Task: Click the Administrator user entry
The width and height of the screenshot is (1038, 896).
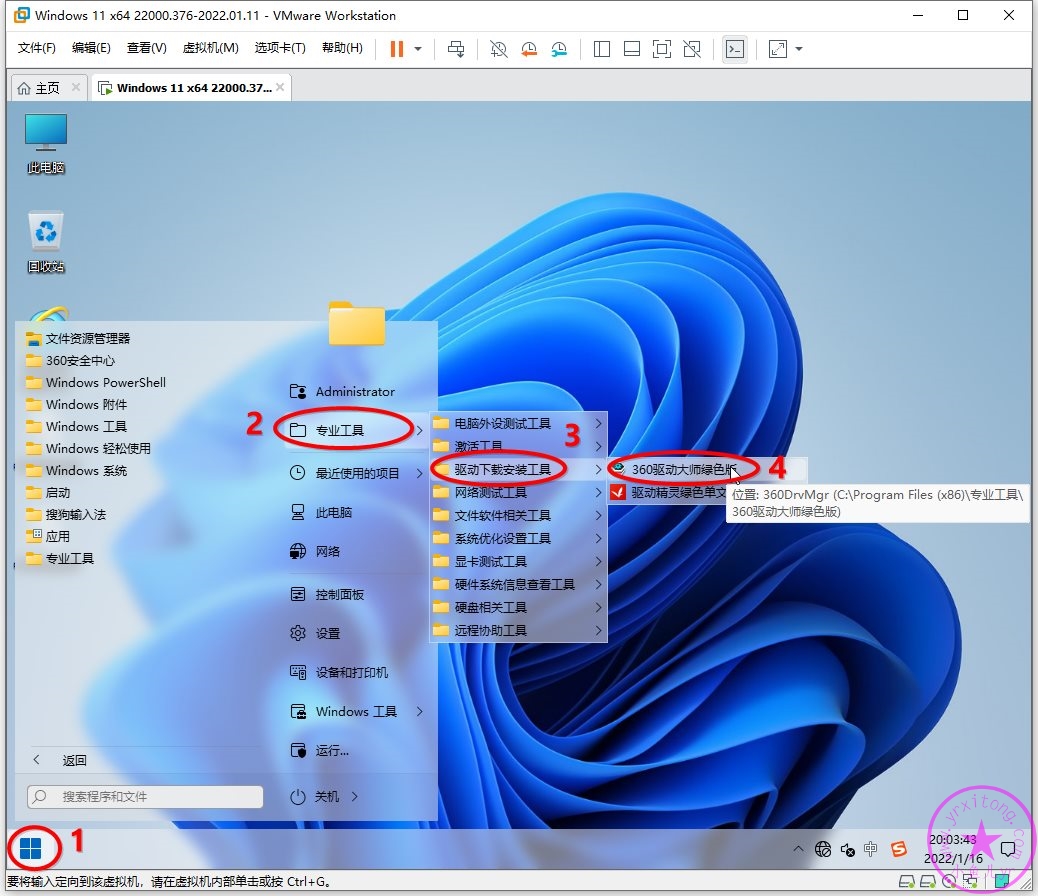Action: coord(342,391)
